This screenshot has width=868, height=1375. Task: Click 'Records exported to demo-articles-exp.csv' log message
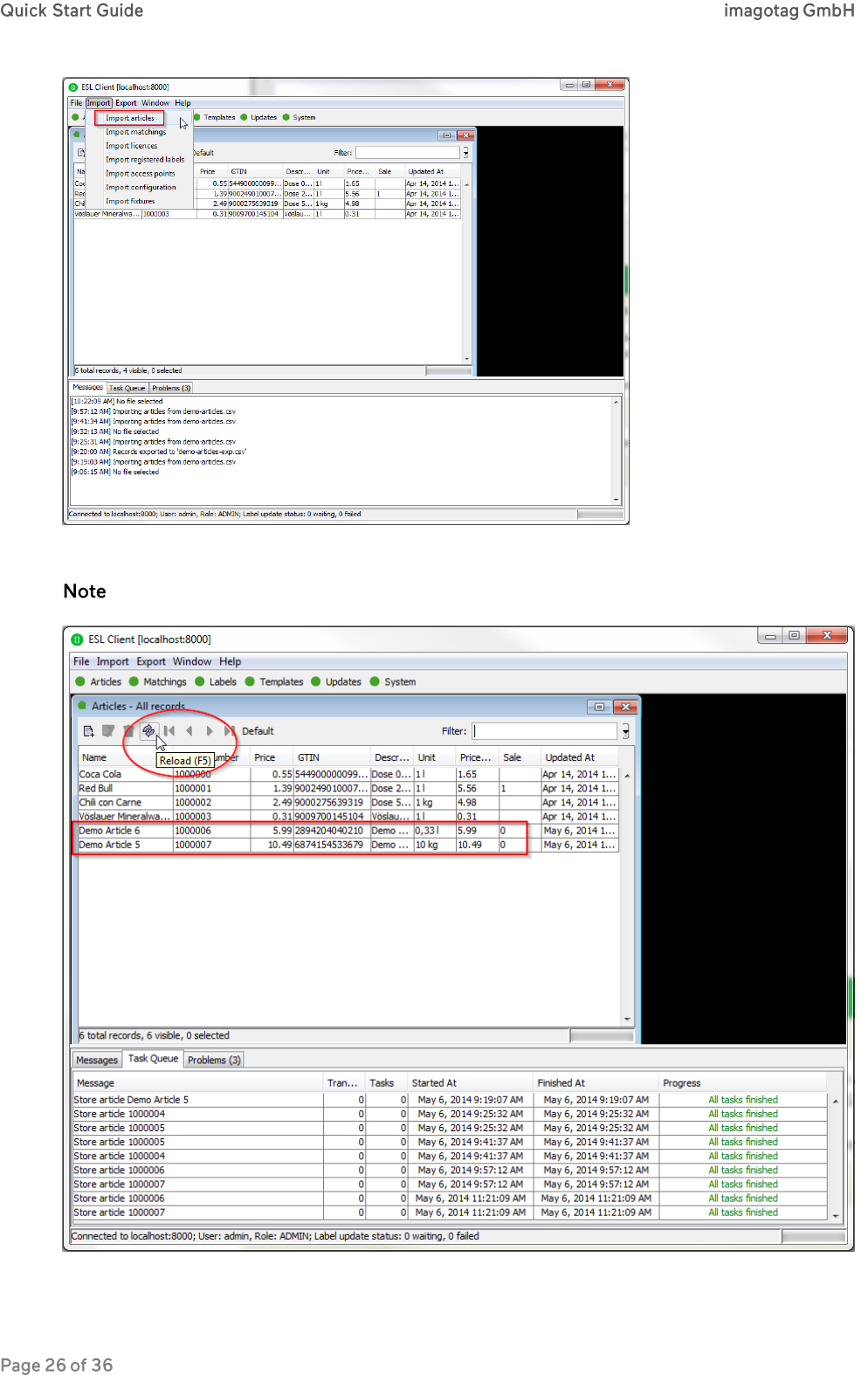click(159, 452)
